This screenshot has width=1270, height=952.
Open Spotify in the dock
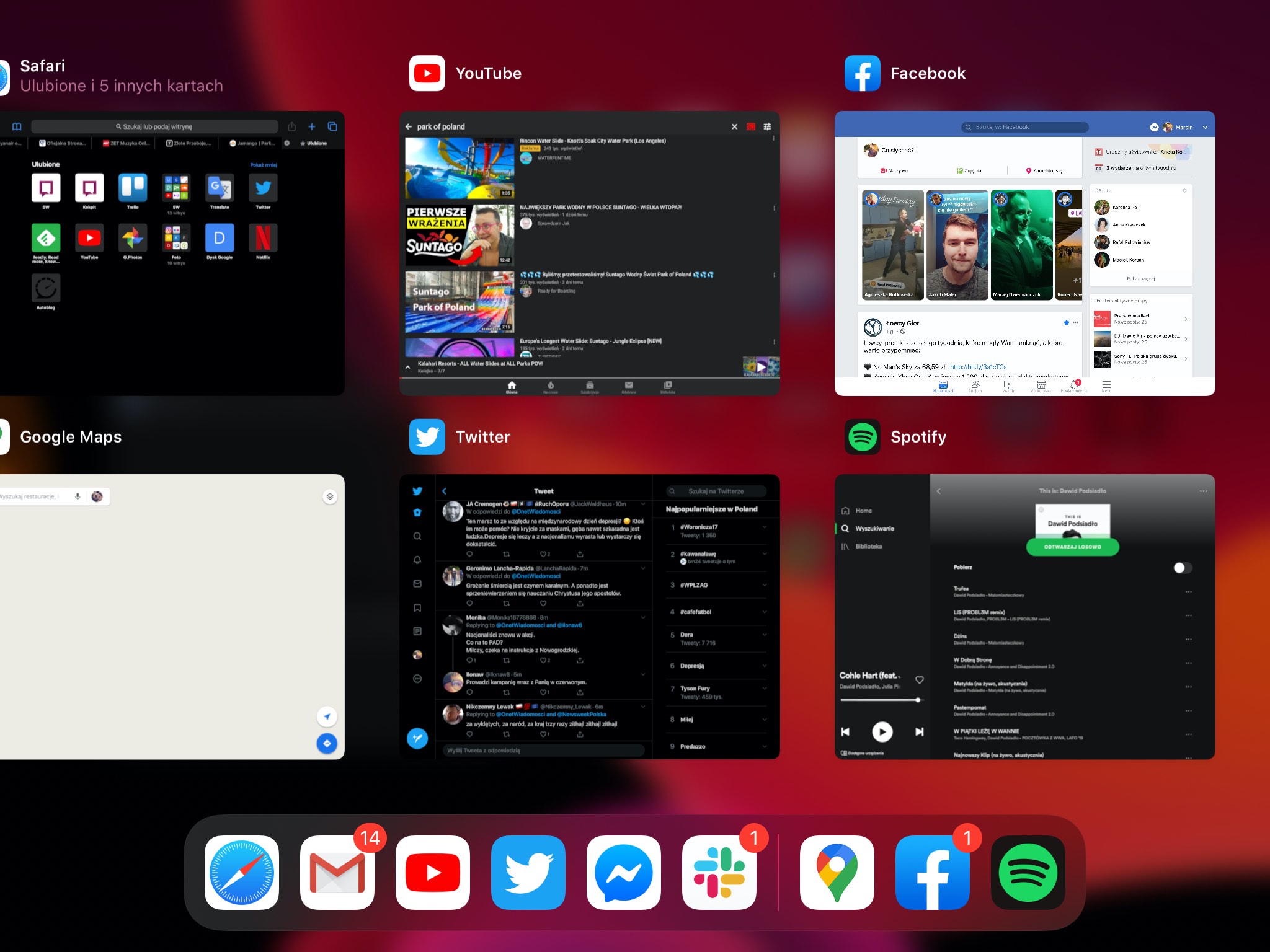click(1028, 873)
